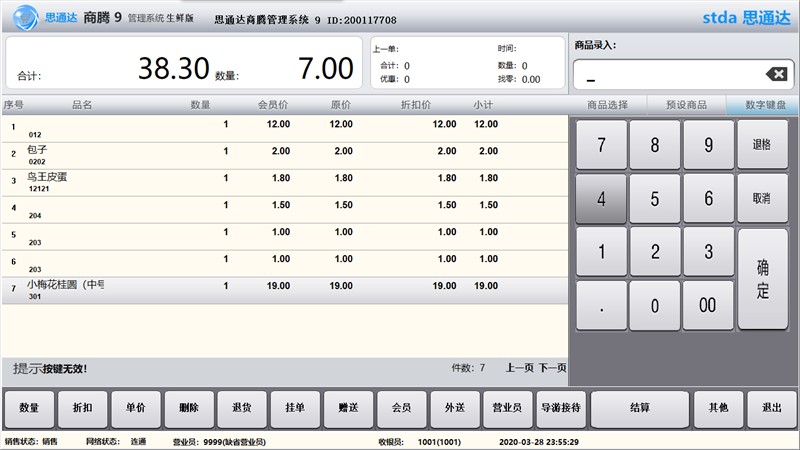Click the 数量 quantity button
800x450 pixels.
point(29,408)
